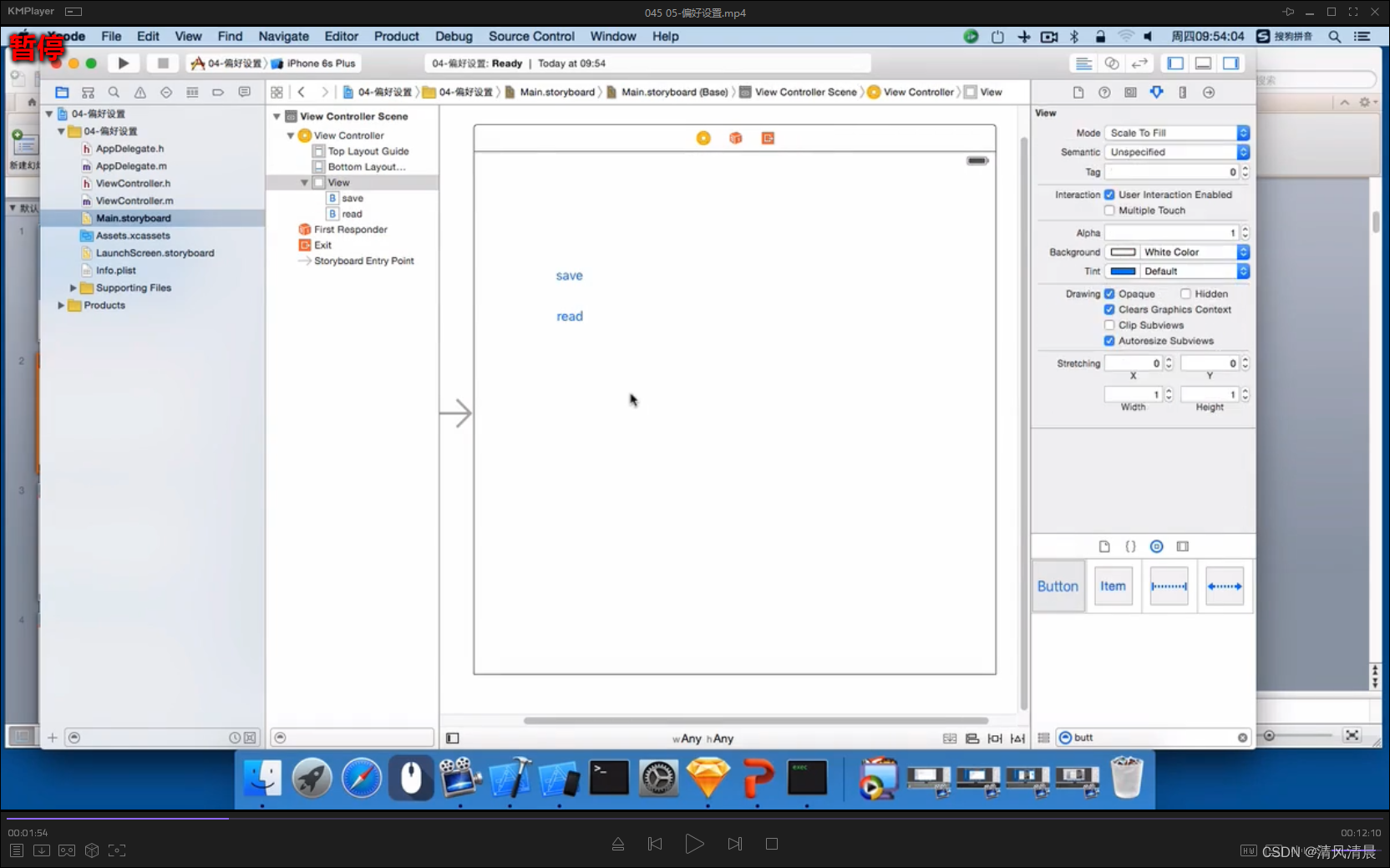
Task: Select the save button on canvas
Action: (x=570, y=276)
